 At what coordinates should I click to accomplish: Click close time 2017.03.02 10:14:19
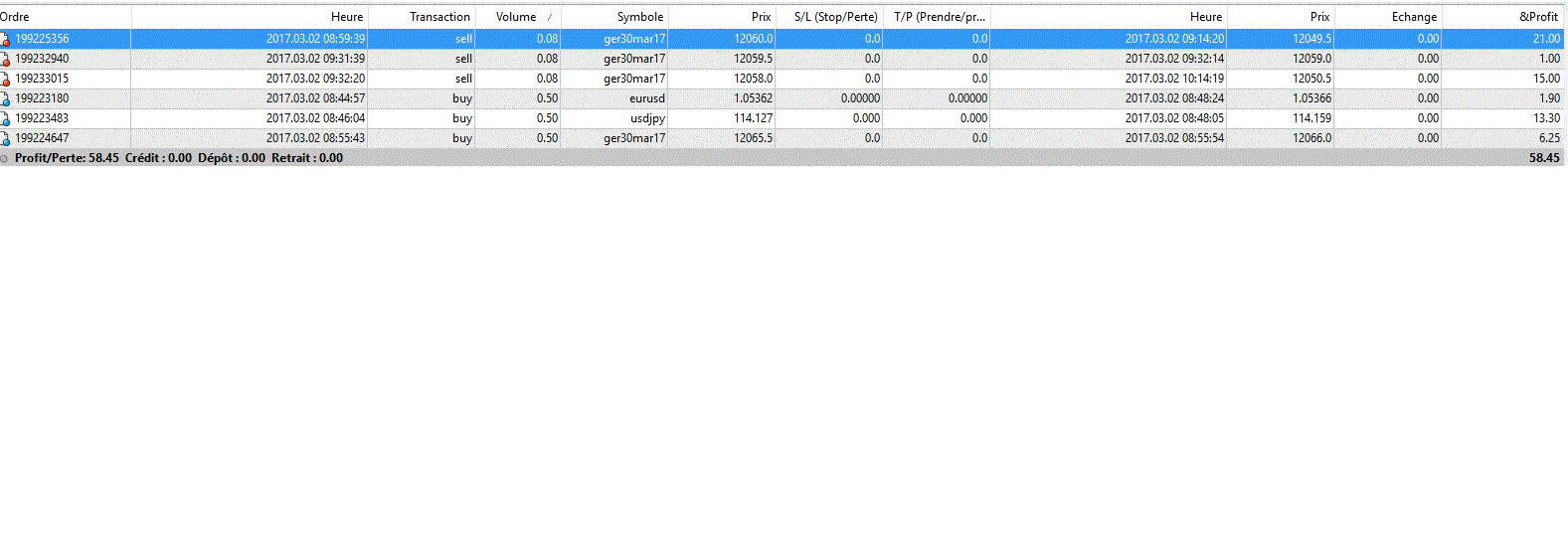point(1174,79)
